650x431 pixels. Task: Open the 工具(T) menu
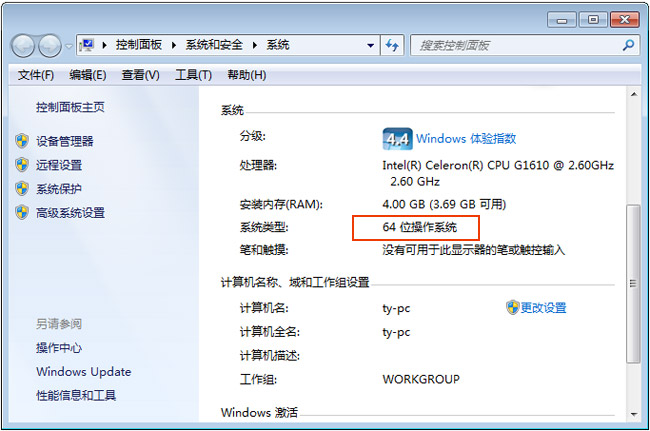193,75
